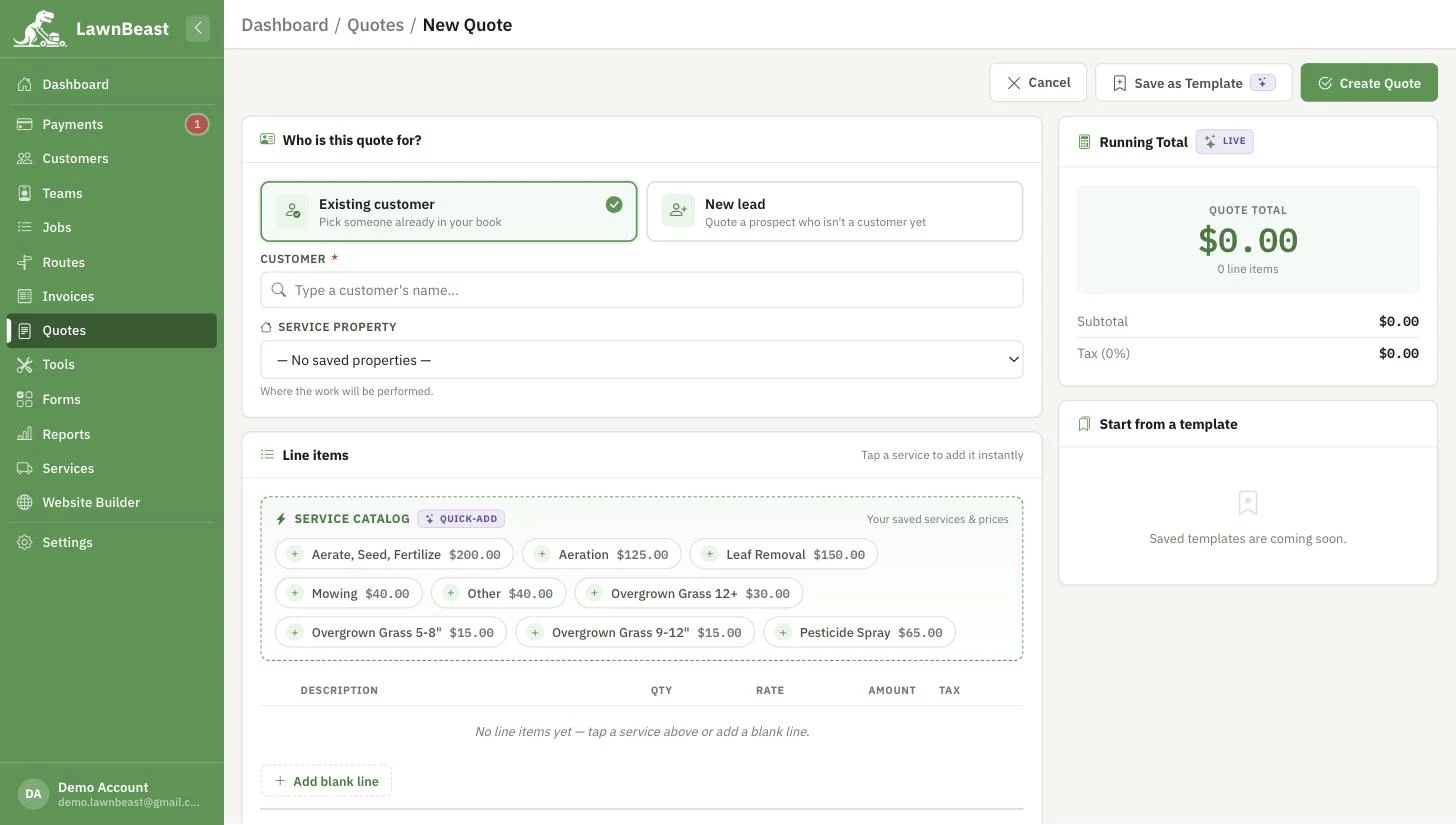
Task: Navigate to Invoices in the sidebar
Action: (112, 296)
